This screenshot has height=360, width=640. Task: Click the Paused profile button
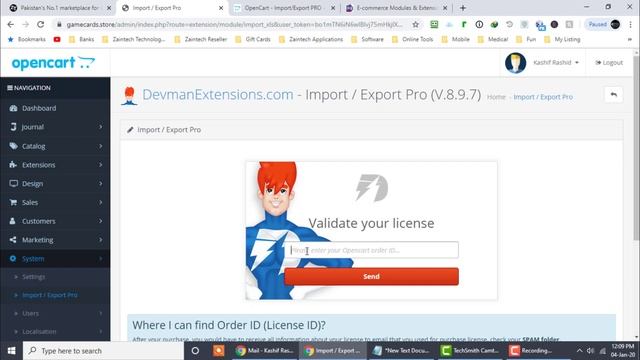604,24
